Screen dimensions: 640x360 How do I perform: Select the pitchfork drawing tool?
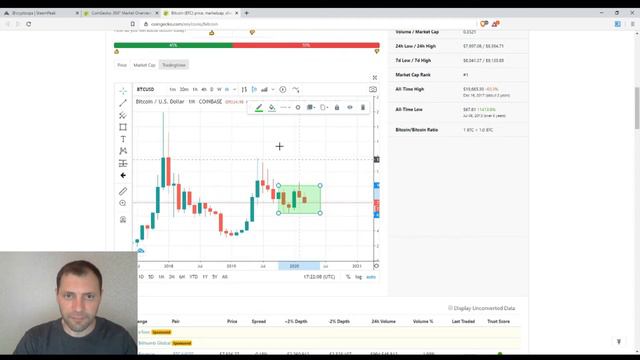tap(123, 115)
